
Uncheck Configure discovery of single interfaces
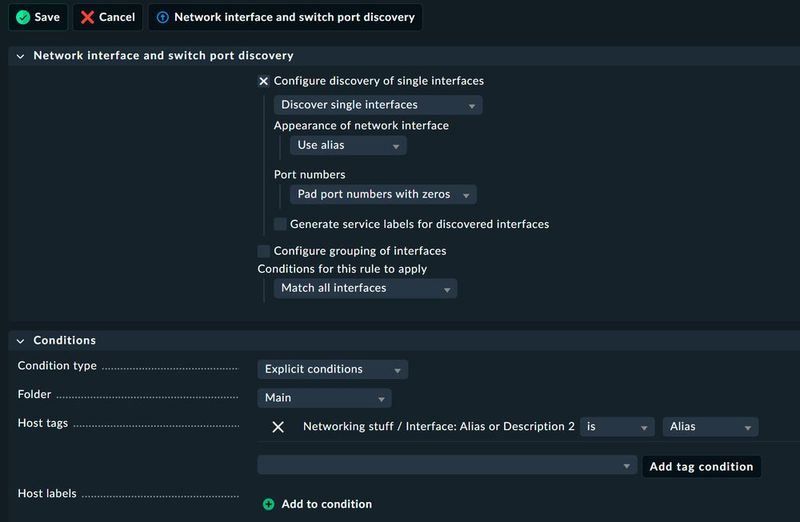pos(264,81)
